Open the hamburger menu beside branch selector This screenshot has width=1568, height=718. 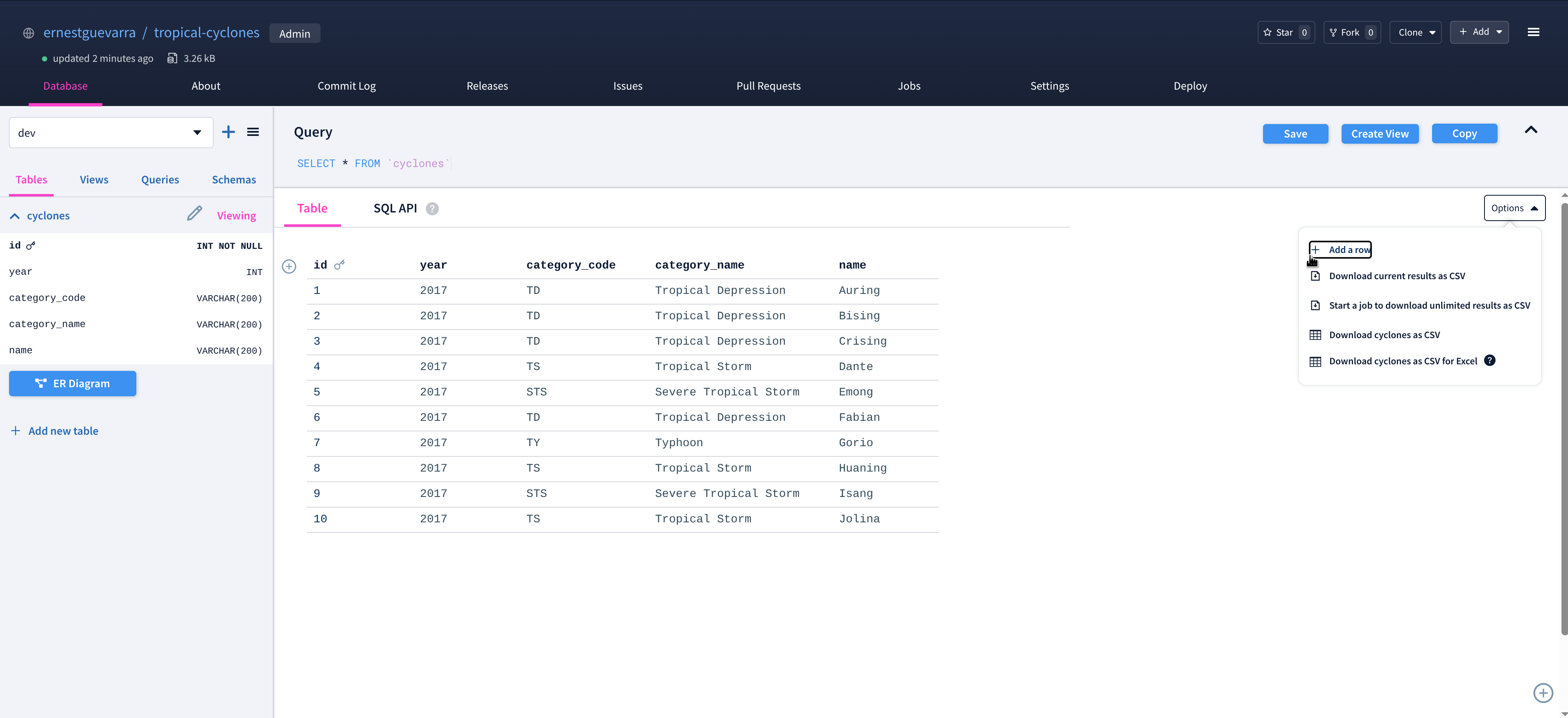pos(253,132)
